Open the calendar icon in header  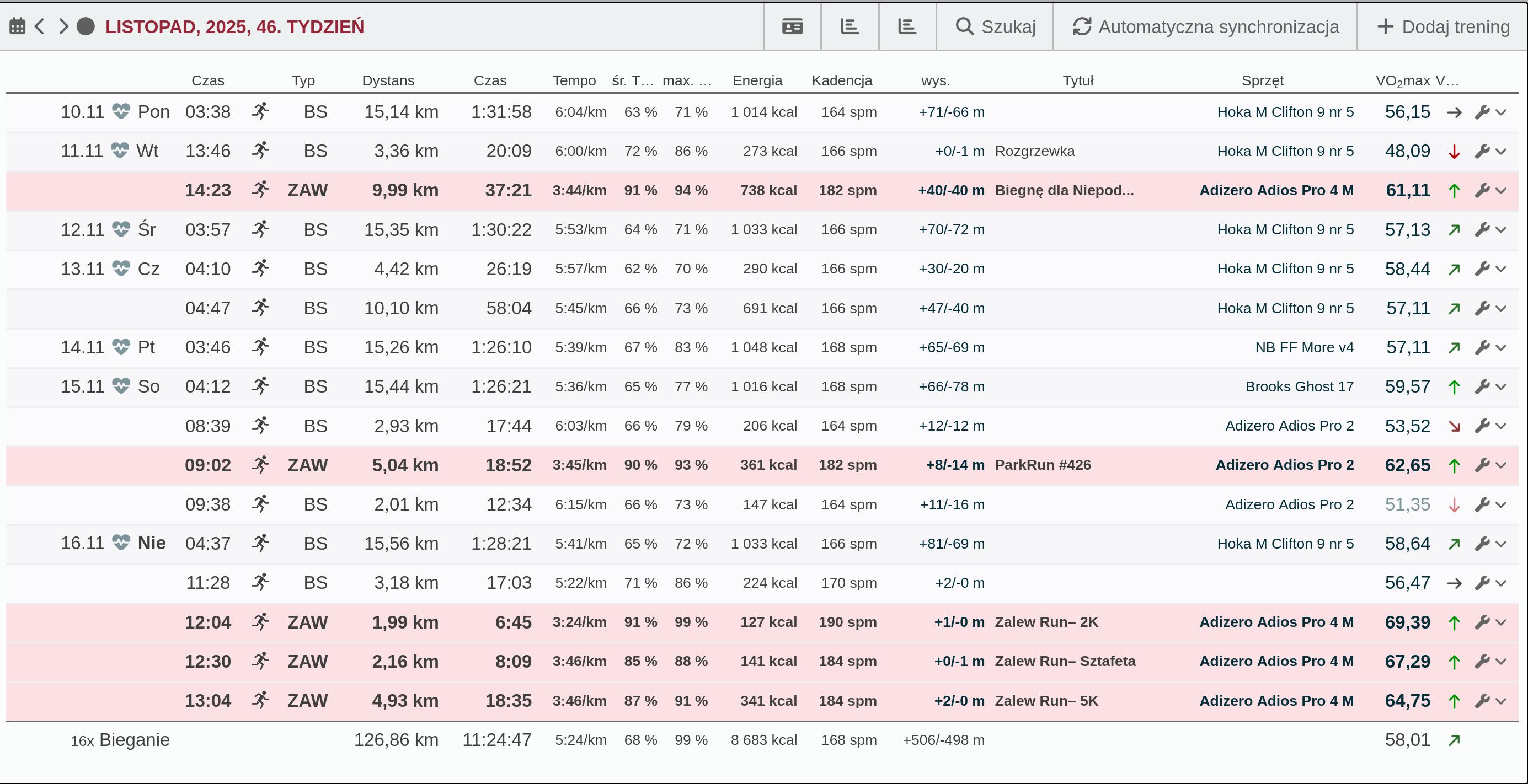17,26
